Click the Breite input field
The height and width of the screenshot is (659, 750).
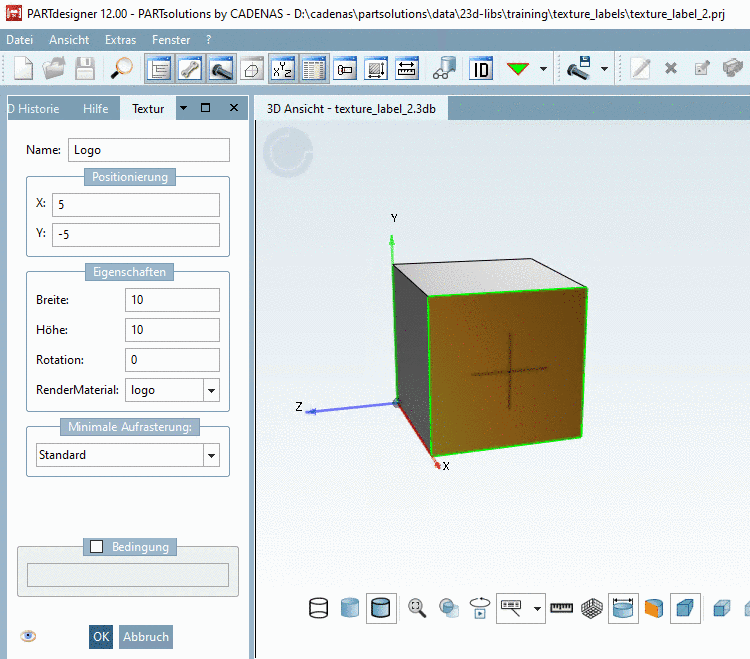pyautogui.click(x=172, y=300)
